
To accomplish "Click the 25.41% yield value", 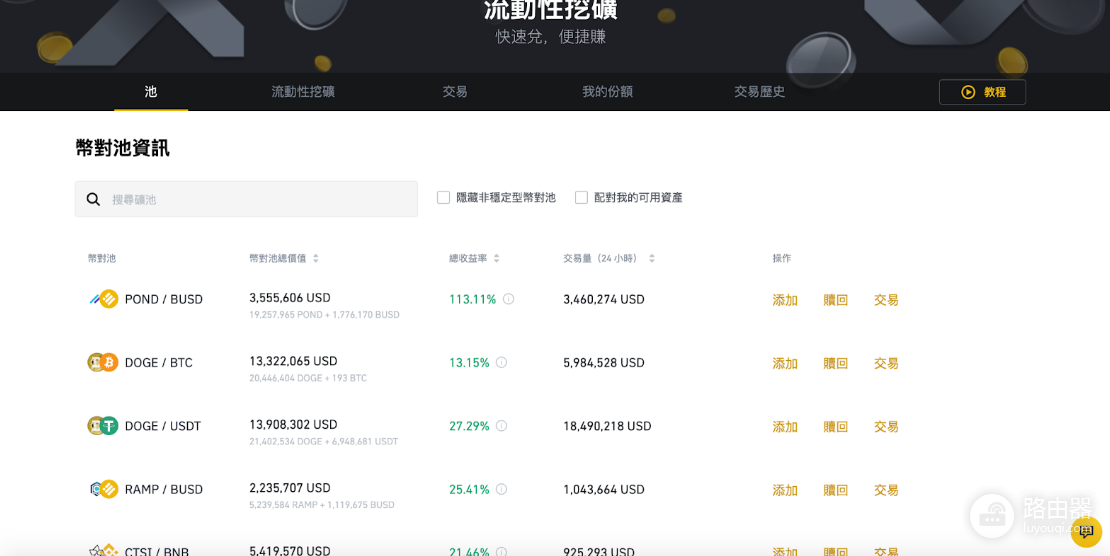I will (x=469, y=489).
